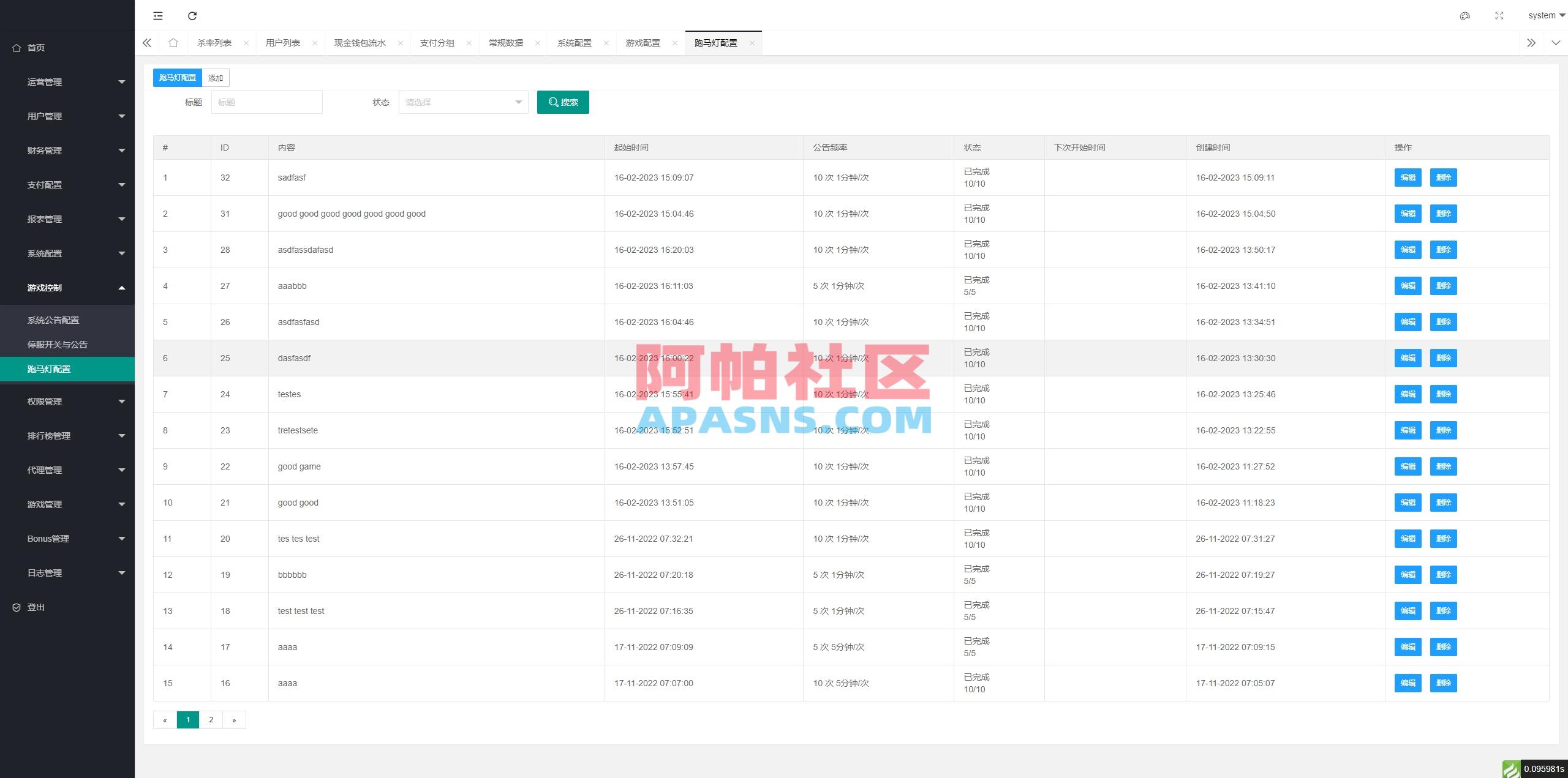Open the 添加 tab
1568x778 pixels.
216,78
